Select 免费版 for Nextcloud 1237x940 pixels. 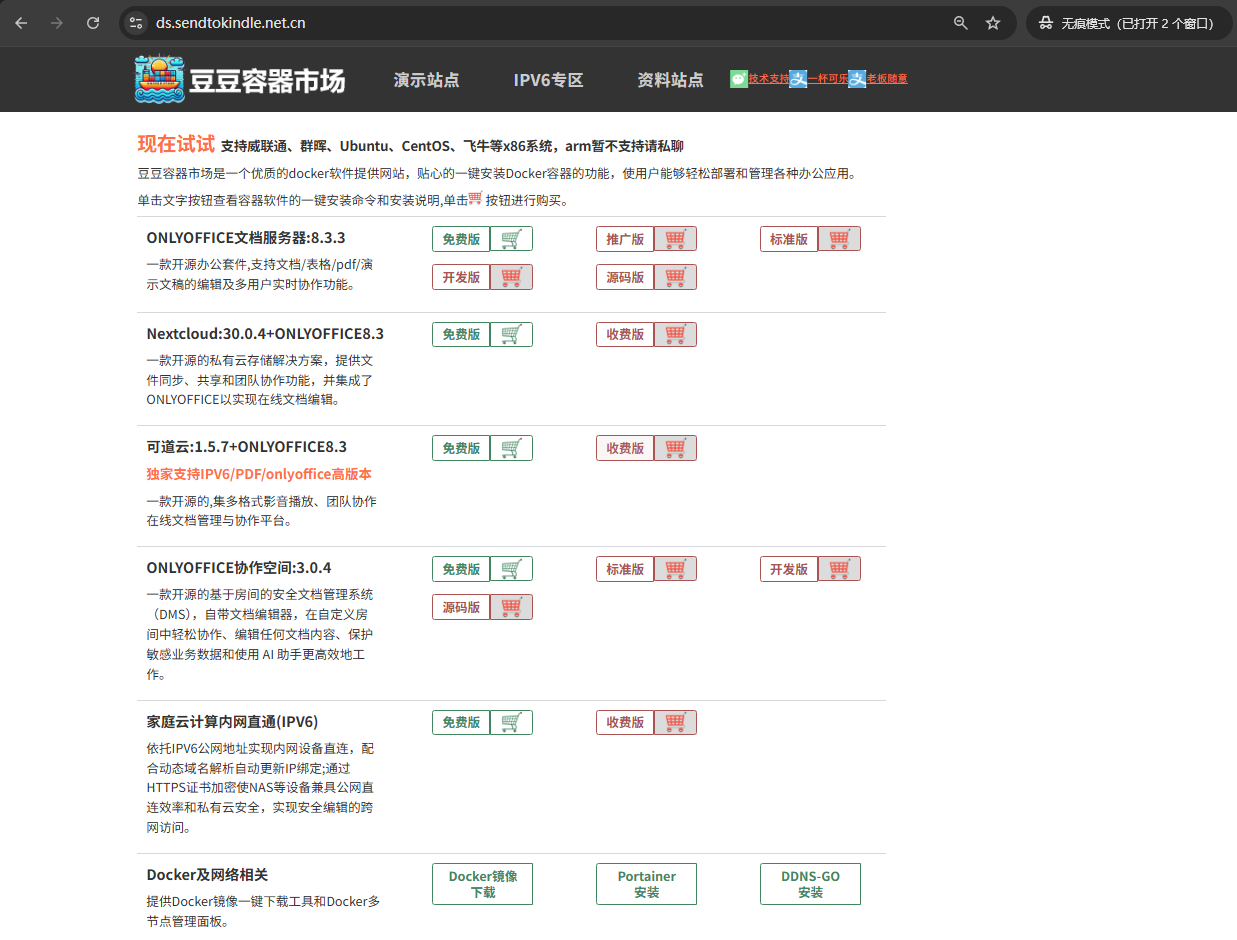click(x=461, y=334)
